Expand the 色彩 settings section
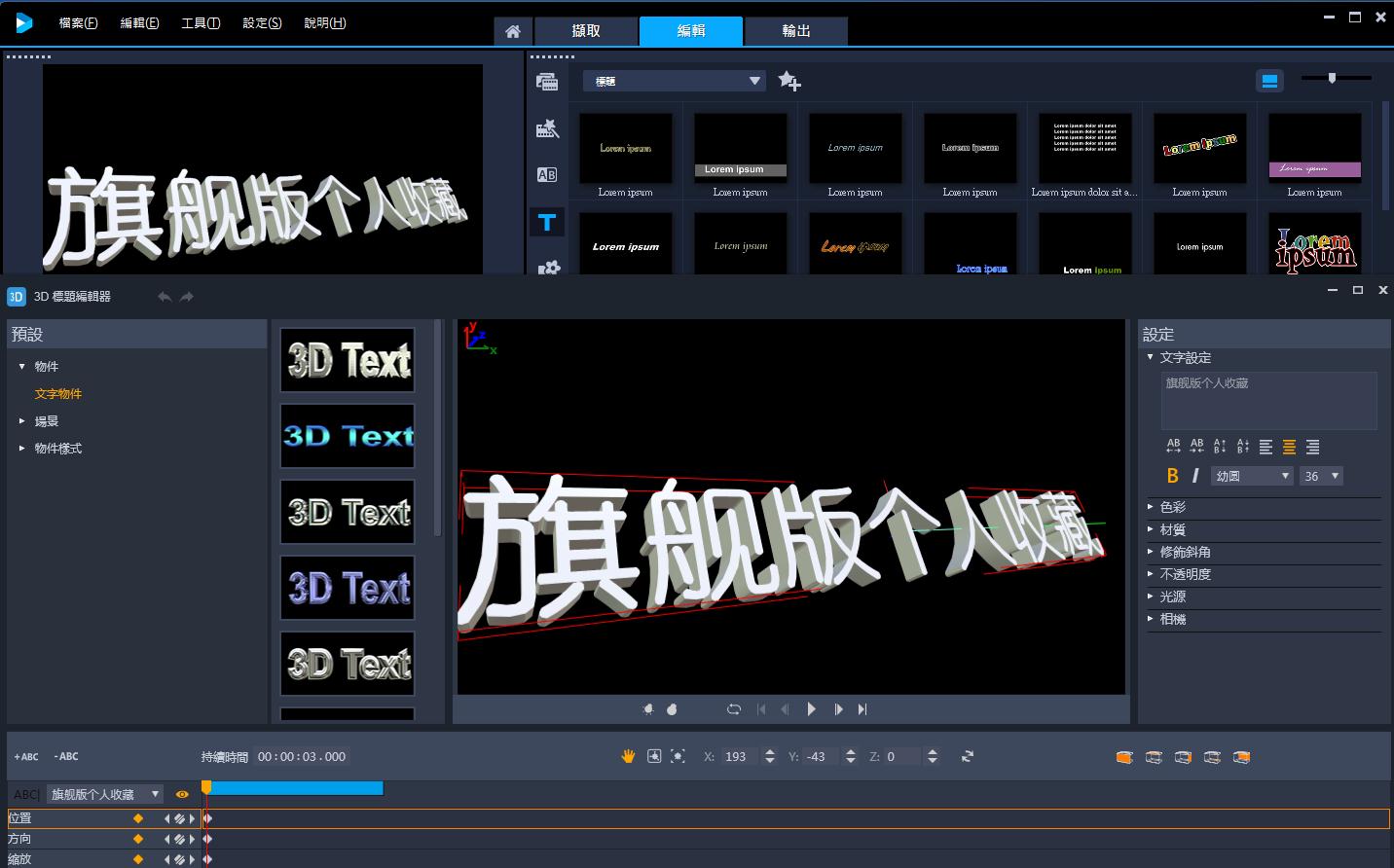This screenshot has width=1394, height=868. click(x=1172, y=507)
